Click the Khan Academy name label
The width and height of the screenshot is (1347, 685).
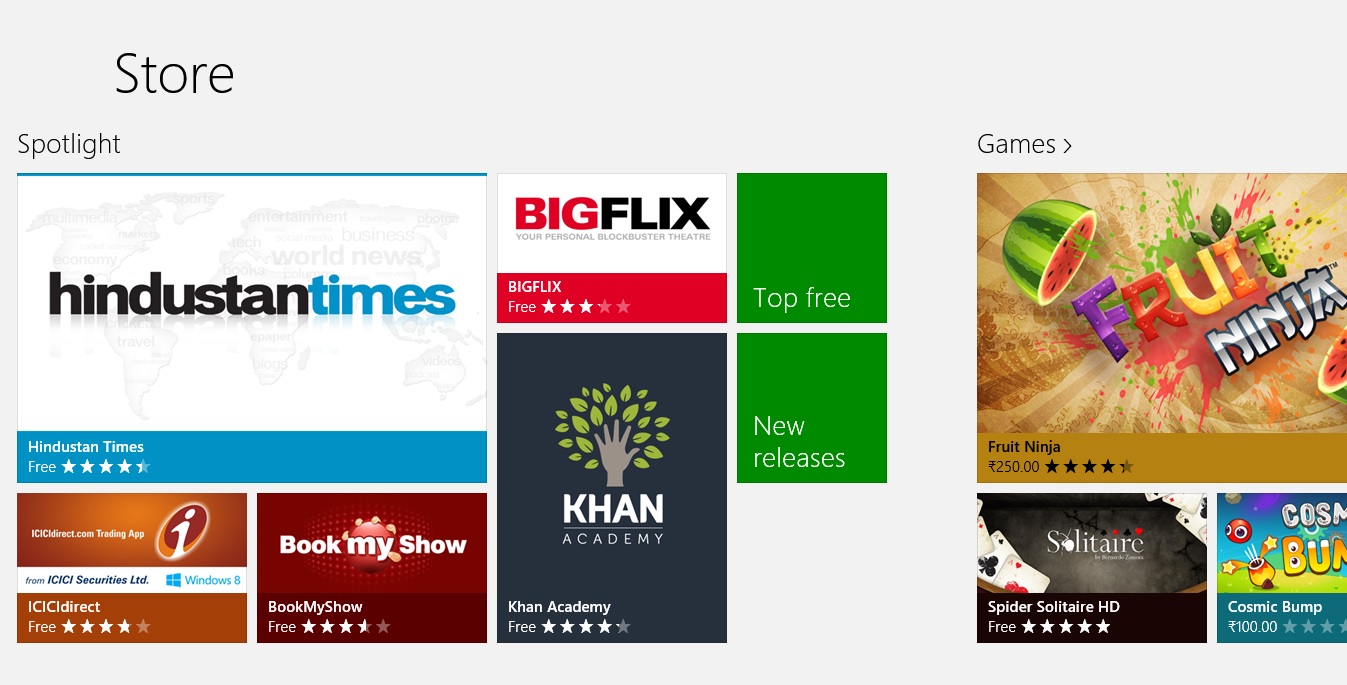click(x=559, y=607)
